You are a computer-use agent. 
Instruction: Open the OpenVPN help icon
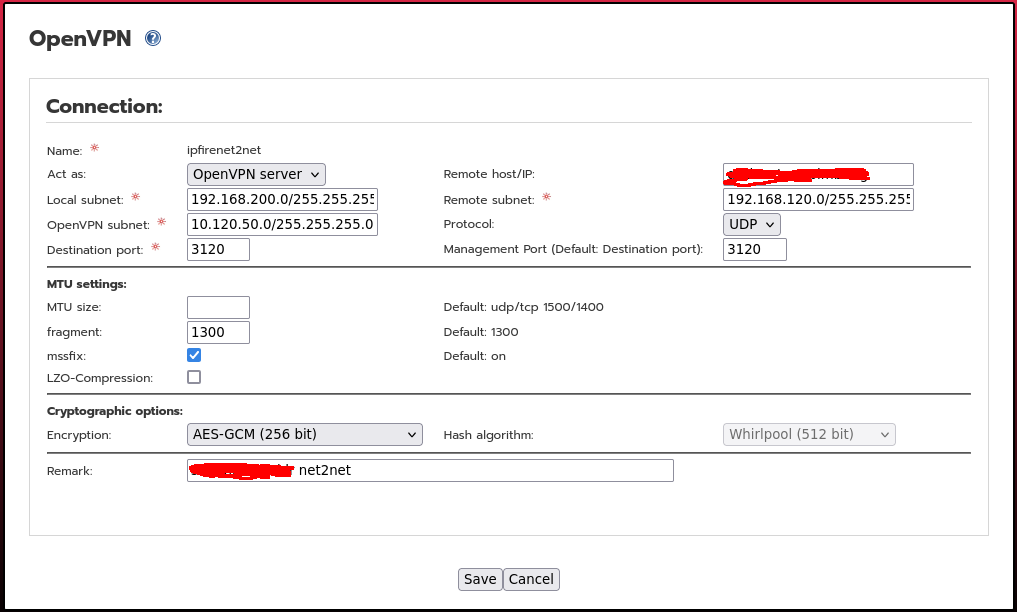(152, 38)
